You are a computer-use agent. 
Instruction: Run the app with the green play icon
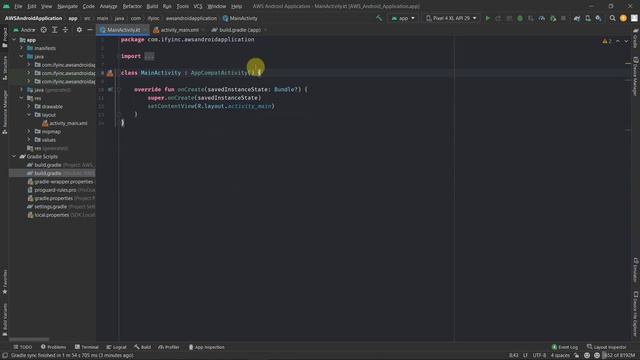(487, 18)
